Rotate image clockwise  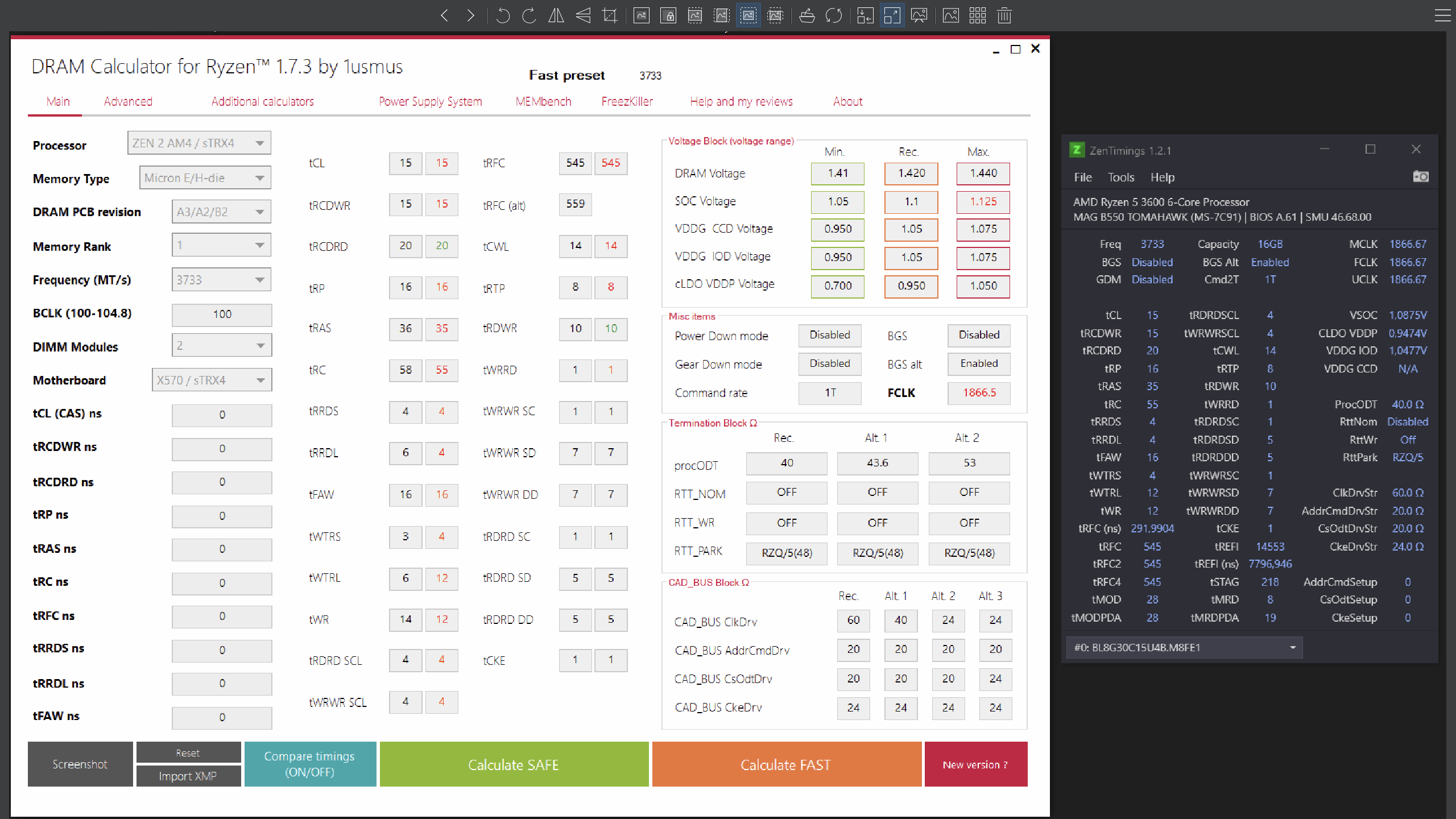click(529, 15)
